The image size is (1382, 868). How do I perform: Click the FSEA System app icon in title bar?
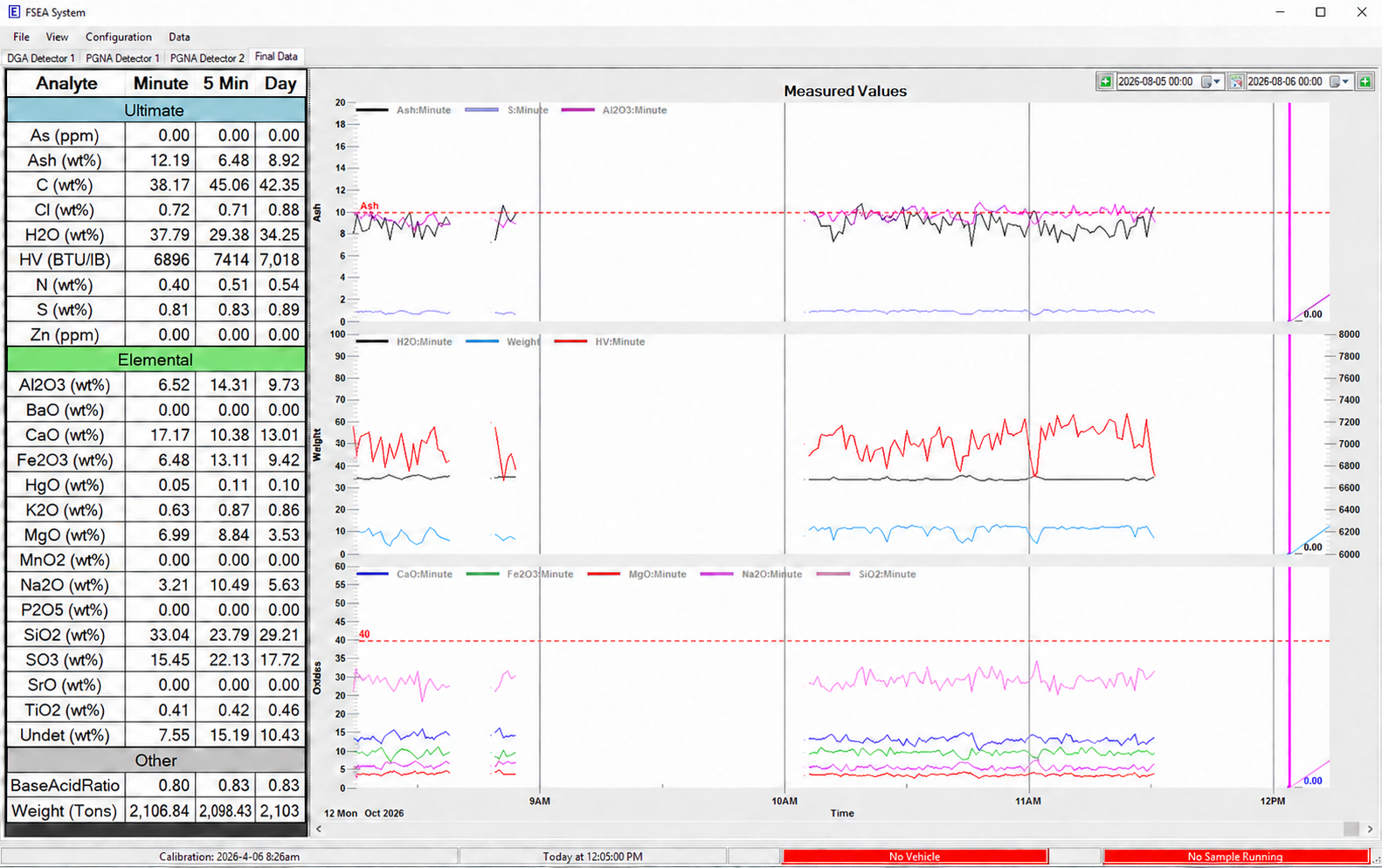(13, 12)
